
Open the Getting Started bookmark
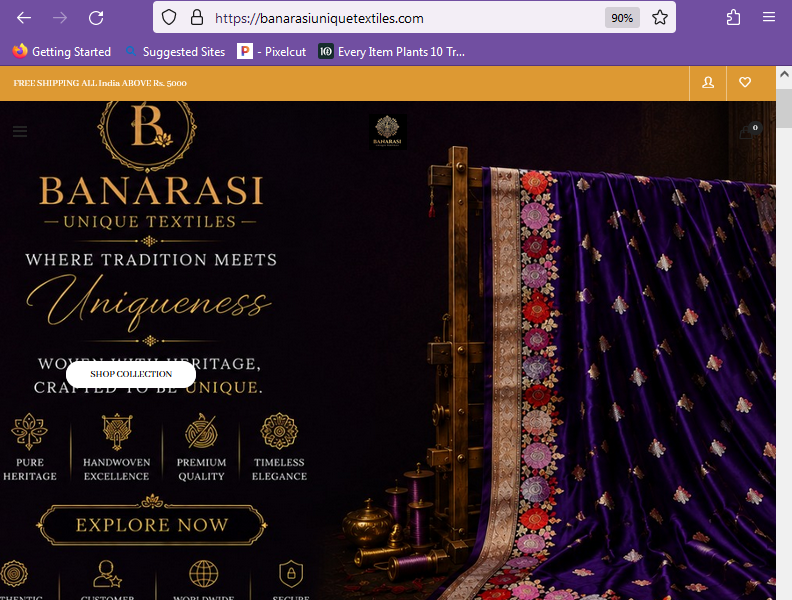point(62,52)
